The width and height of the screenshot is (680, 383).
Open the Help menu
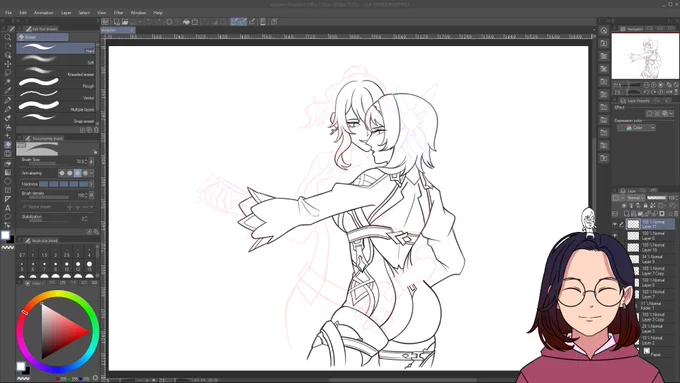tap(158, 13)
